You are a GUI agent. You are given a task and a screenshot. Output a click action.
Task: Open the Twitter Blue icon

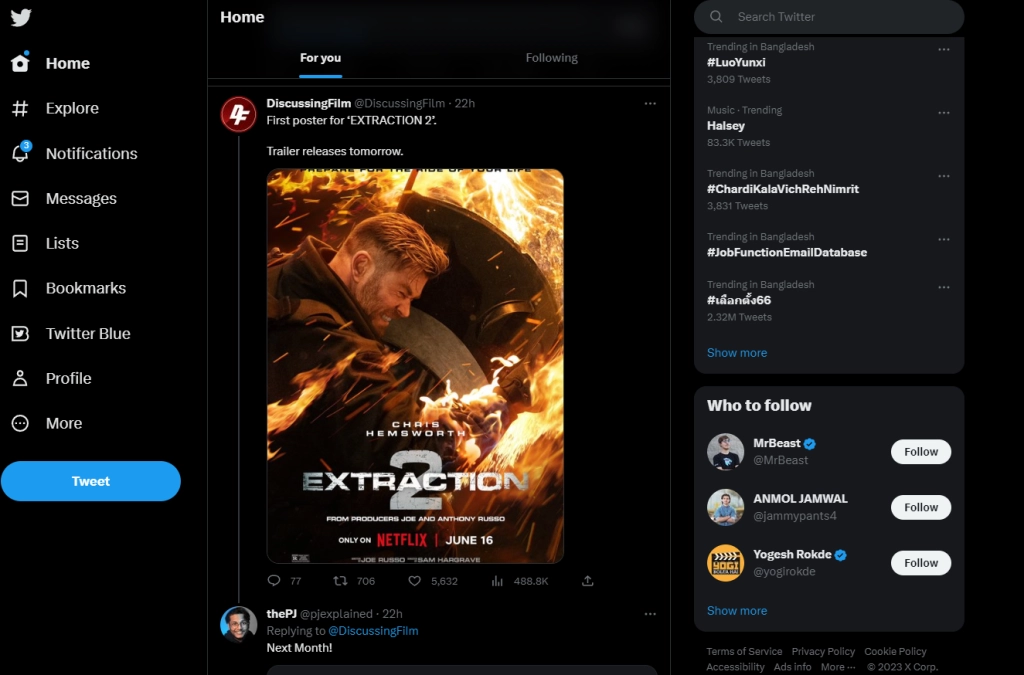[x=20, y=334]
